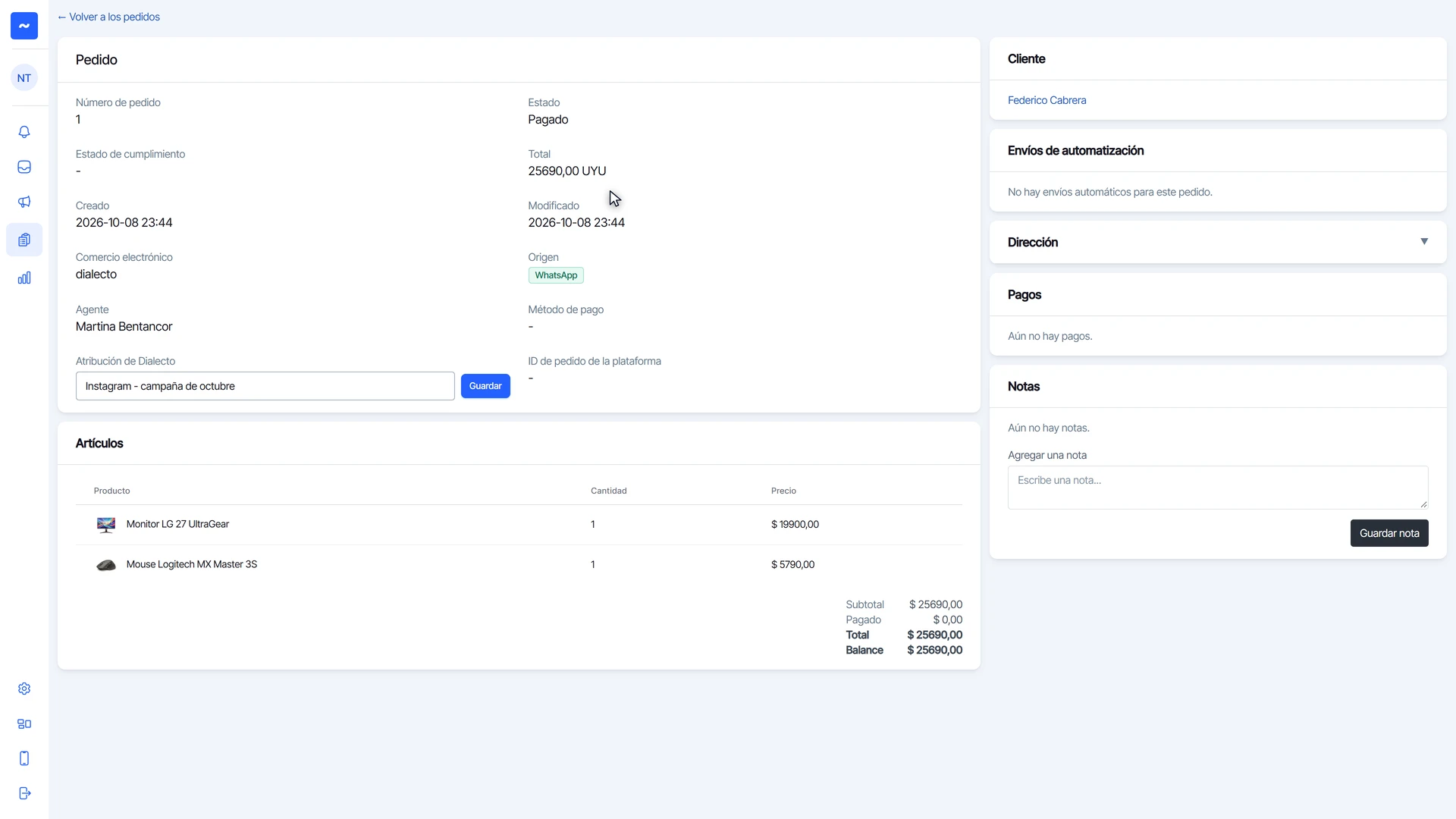The height and width of the screenshot is (819, 1456).
Task: Click the Envíos de automatización heading
Action: pyautogui.click(x=1075, y=150)
